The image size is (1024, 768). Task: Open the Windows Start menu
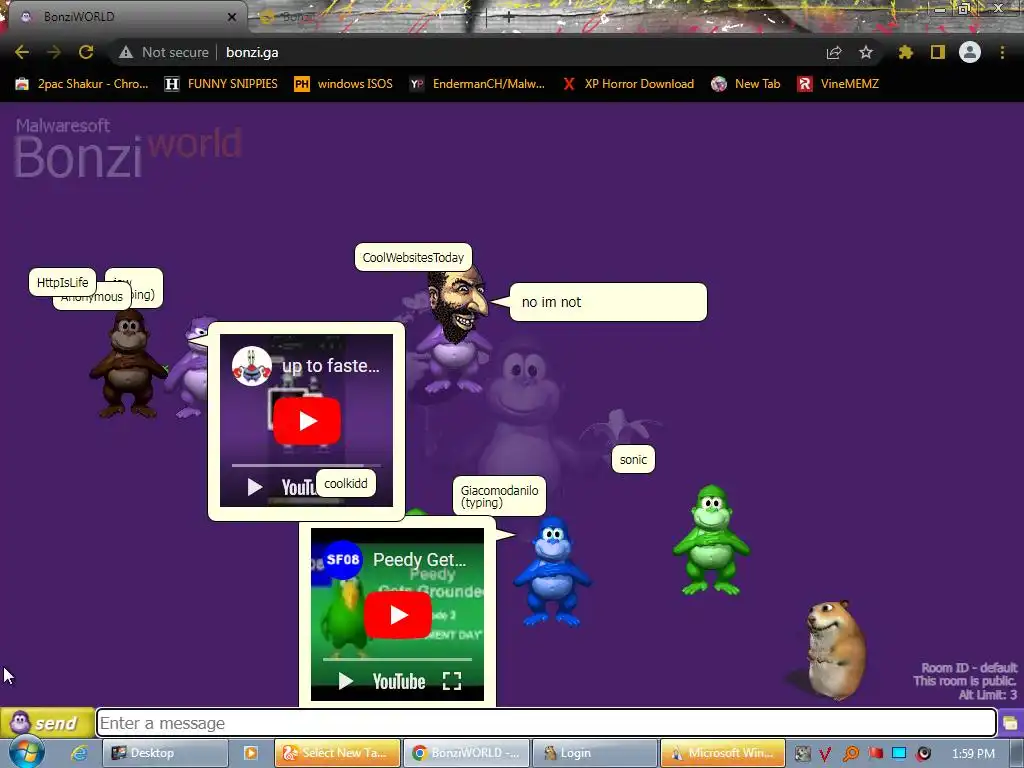(26, 752)
